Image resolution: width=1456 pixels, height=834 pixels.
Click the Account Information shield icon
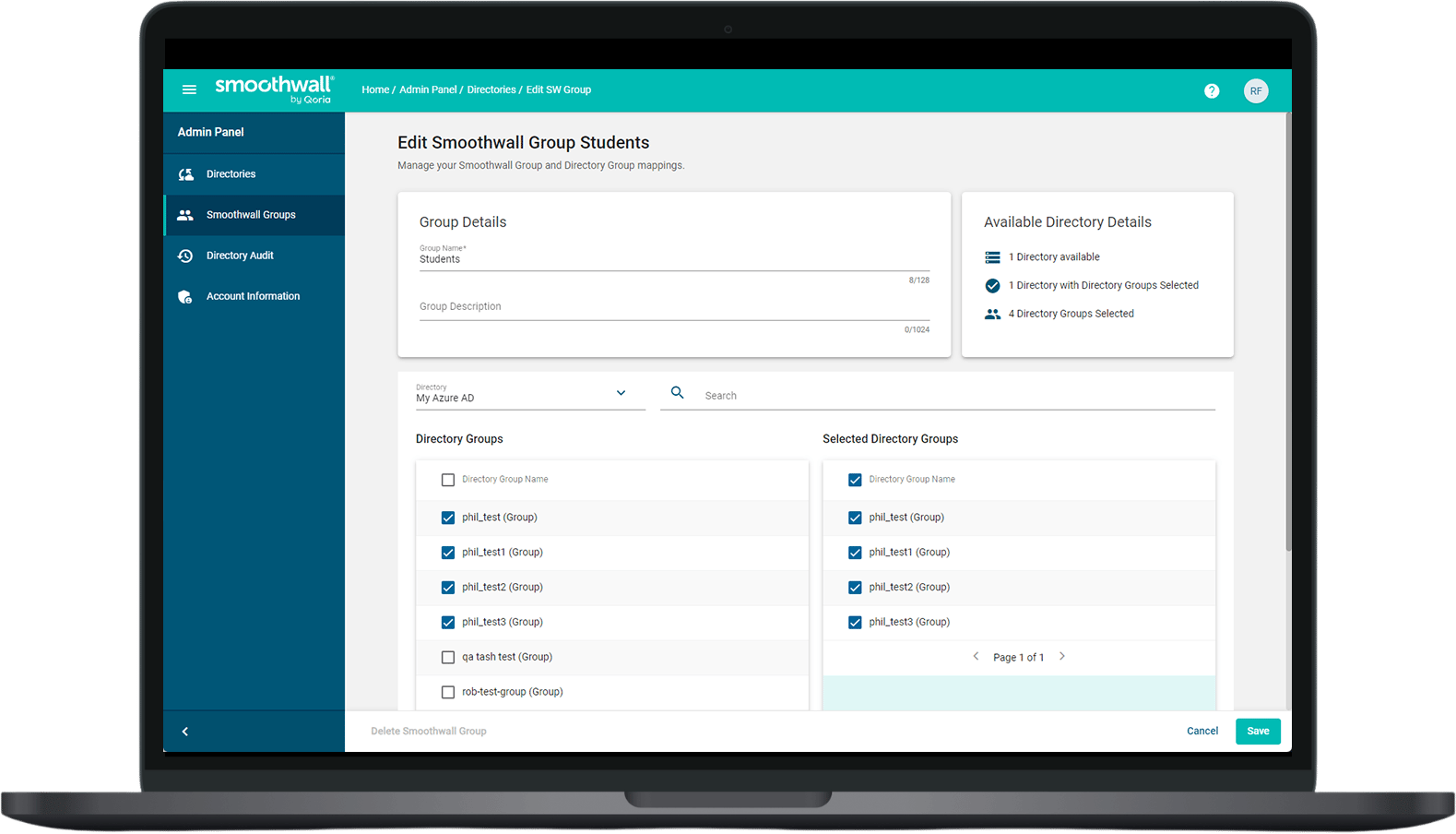pyautogui.click(x=185, y=296)
